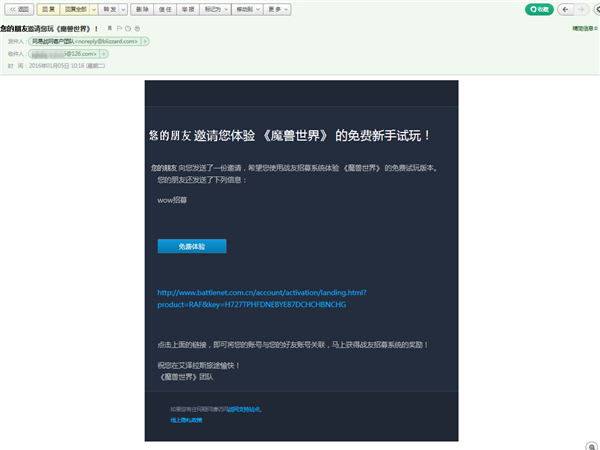Expand the 转发 dropdown arrow
600x450 pixels.
(x=123, y=9)
